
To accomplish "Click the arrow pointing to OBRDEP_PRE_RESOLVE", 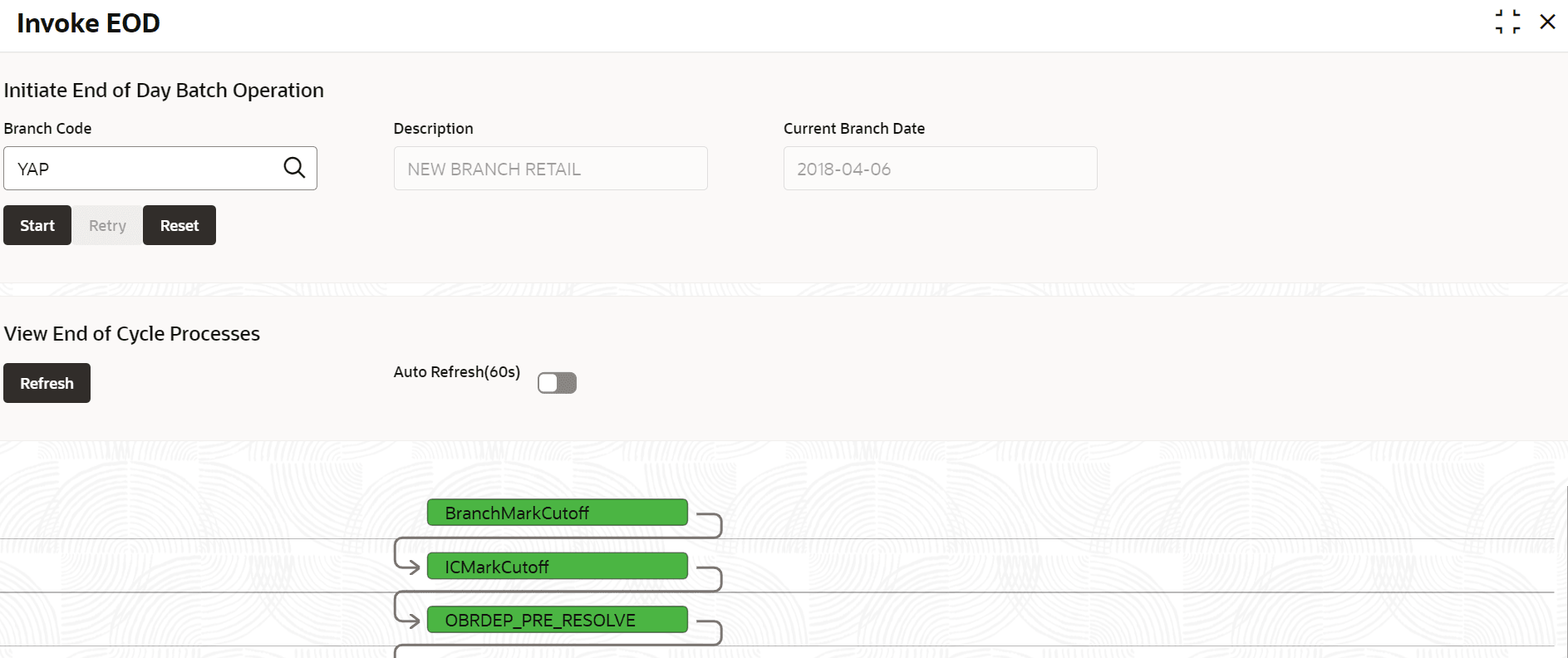I will coord(410,621).
